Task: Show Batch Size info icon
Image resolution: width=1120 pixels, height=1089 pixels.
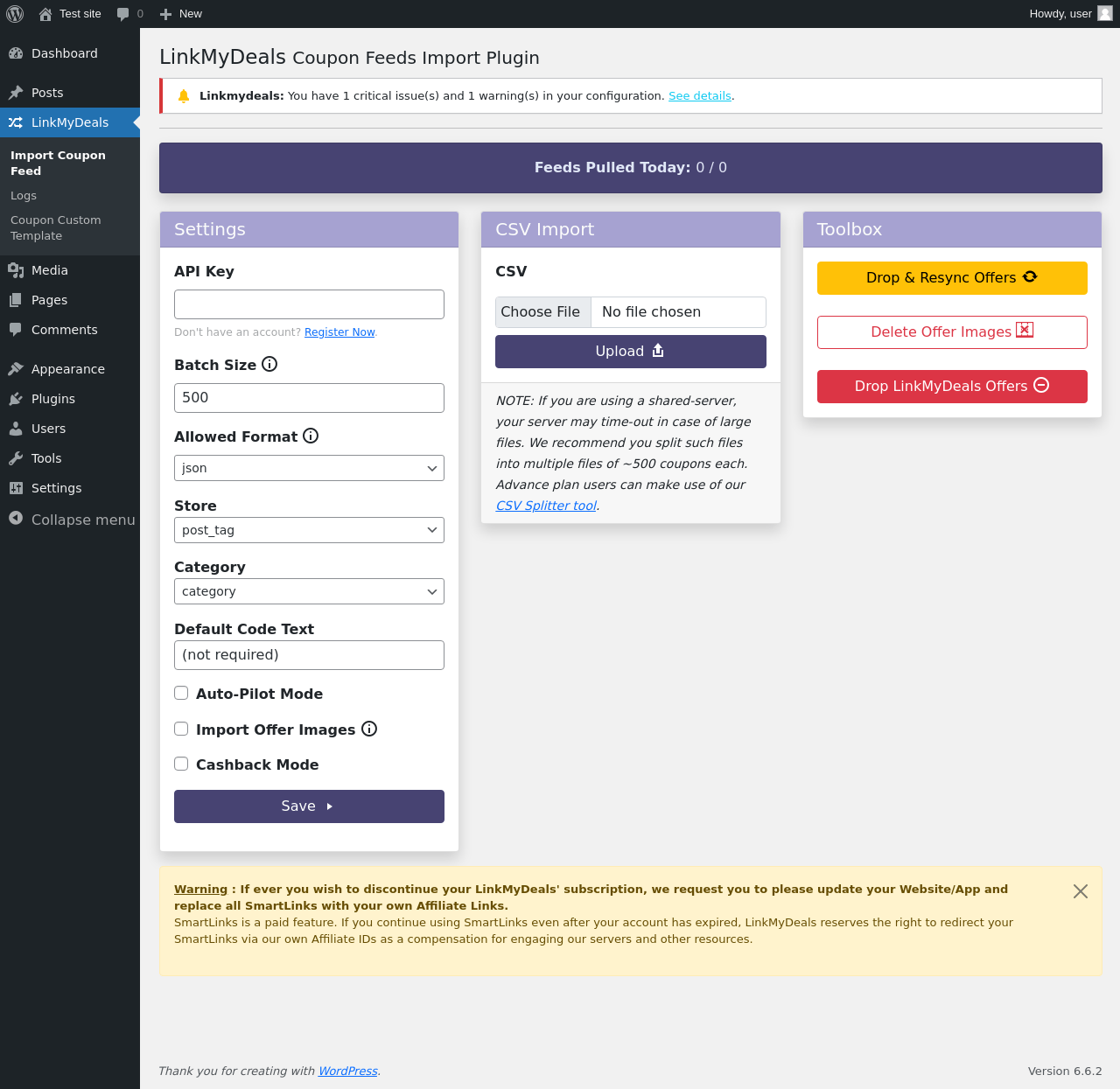Action: click(269, 364)
